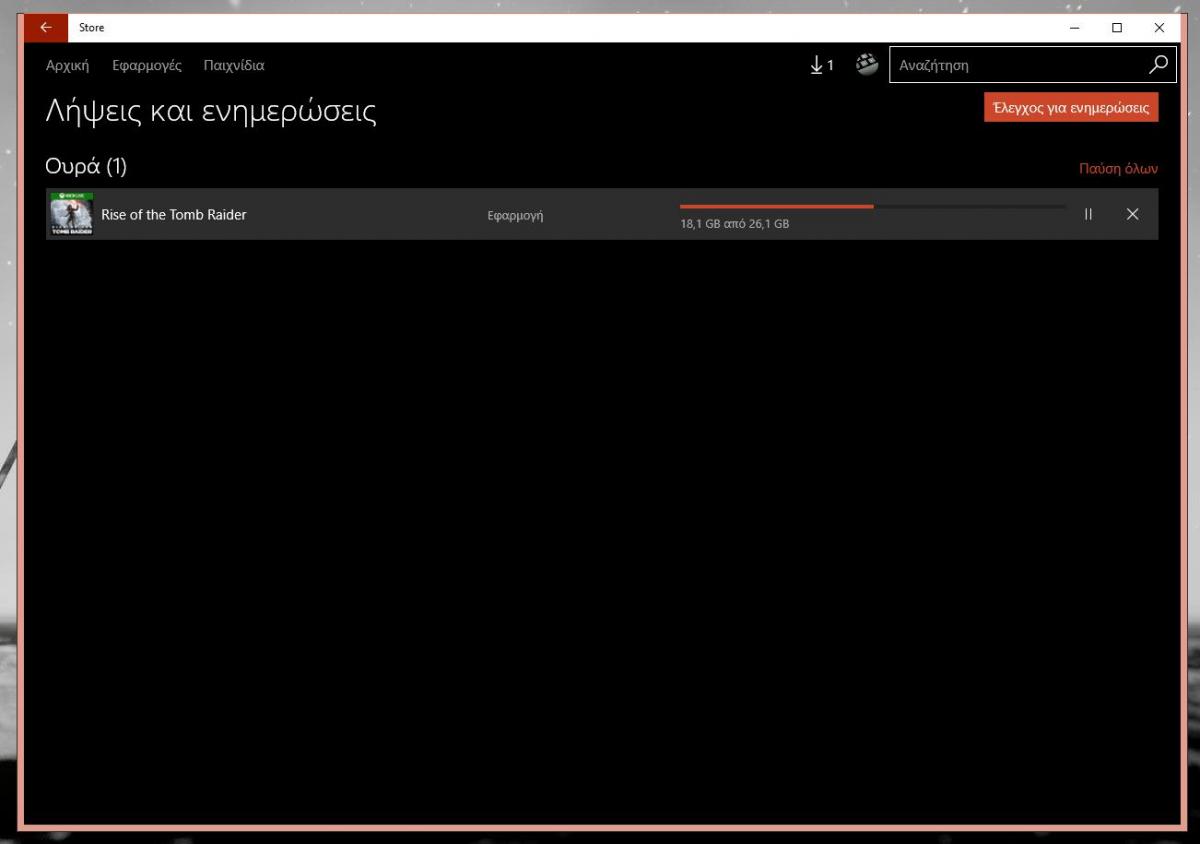This screenshot has height=844, width=1200.
Task: Open the user account avatar
Action: (x=867, y=65)
